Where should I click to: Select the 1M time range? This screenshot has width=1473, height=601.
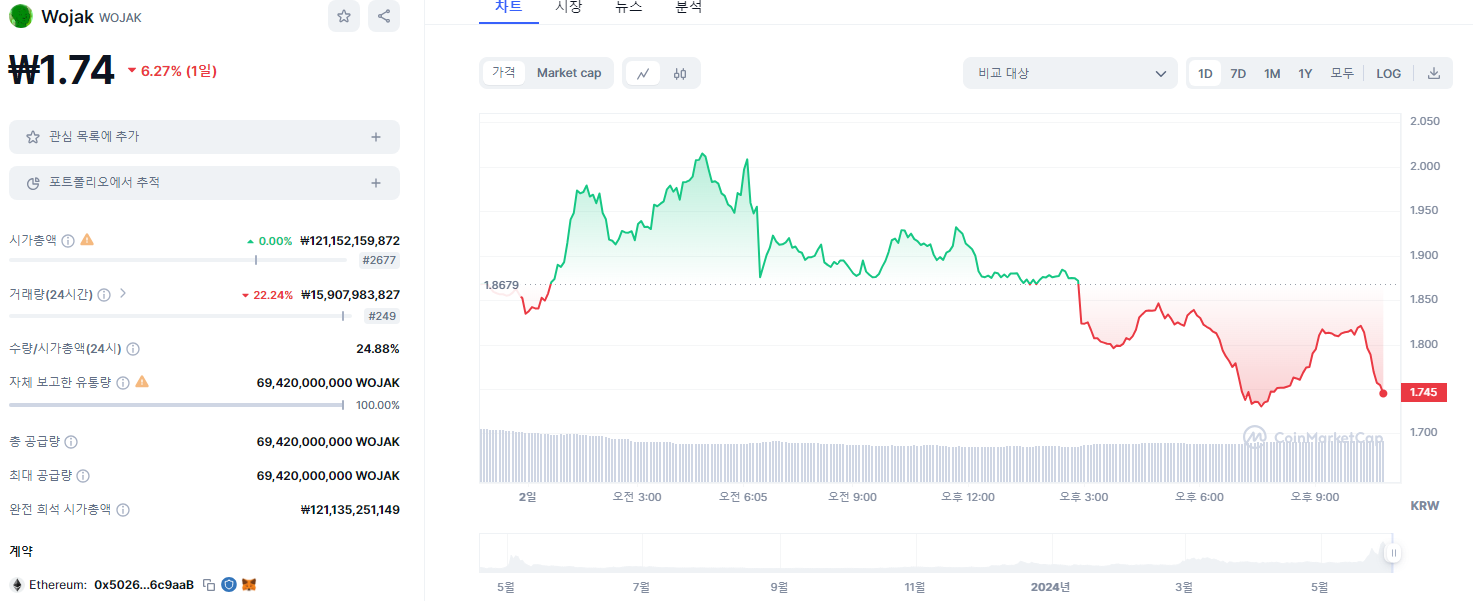point(1272,73)
